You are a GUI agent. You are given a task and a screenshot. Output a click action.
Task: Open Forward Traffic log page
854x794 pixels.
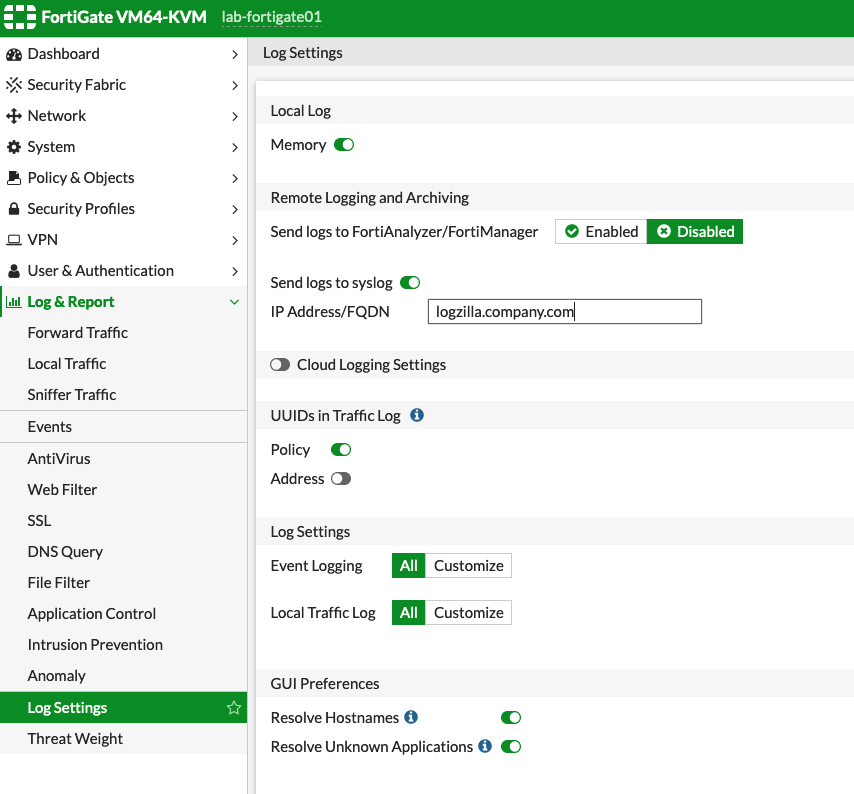[x=78, y=333]
